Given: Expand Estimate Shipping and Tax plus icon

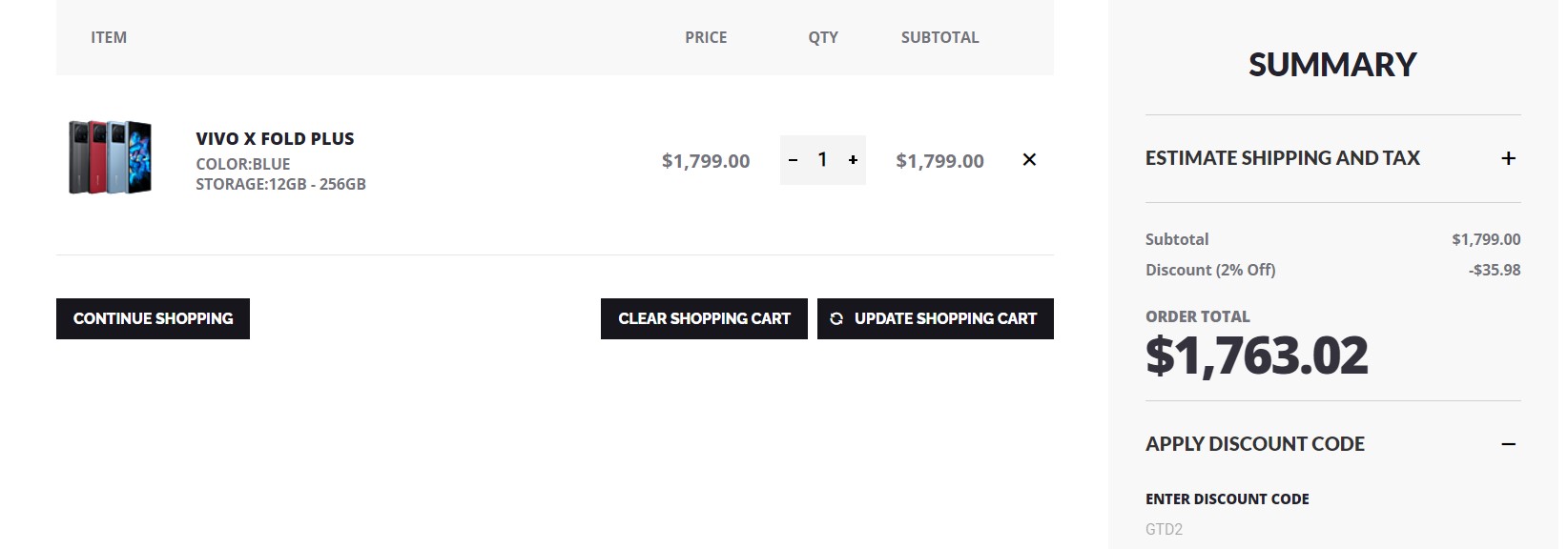Looking at the screenshot, I should pos(1508,158).
